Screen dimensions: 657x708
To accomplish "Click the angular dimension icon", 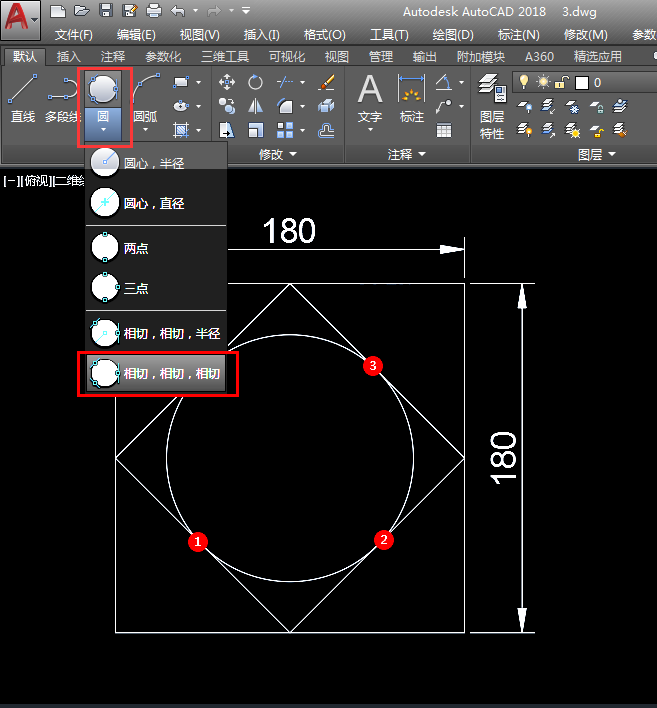I will click(x=444, y=82).
